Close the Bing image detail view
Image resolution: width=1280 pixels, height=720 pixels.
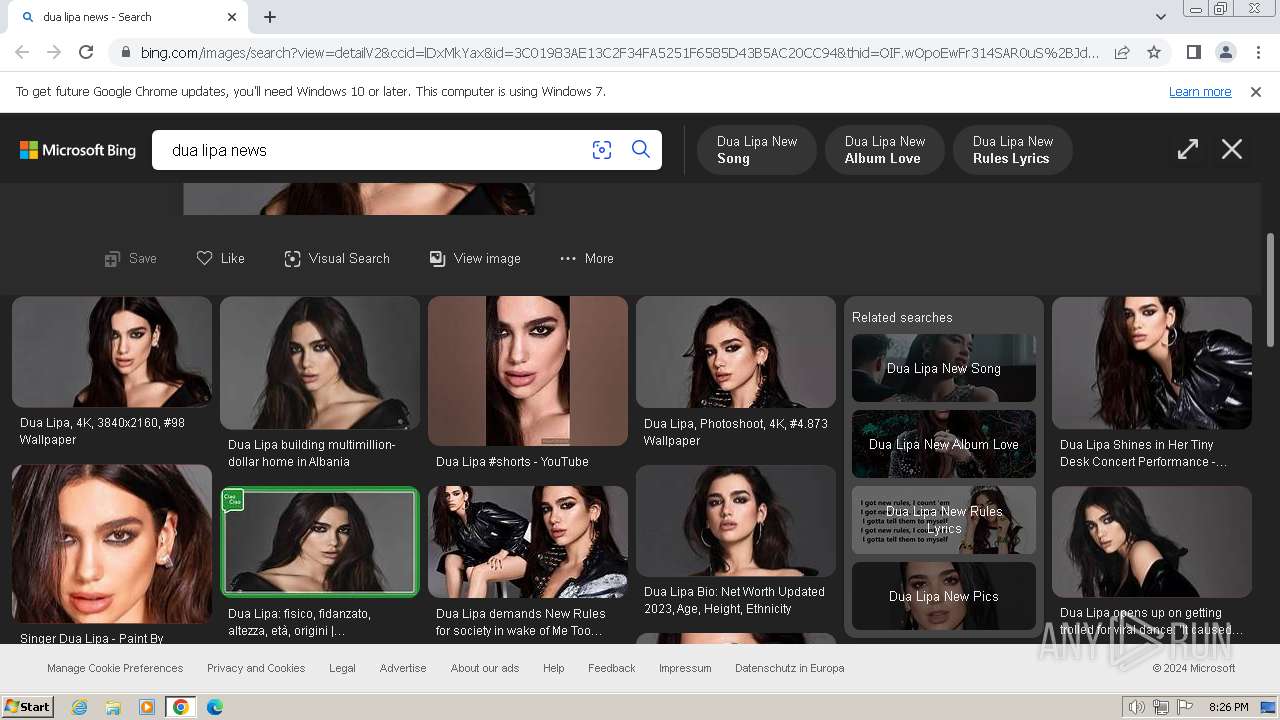(x=1232, y=149)
